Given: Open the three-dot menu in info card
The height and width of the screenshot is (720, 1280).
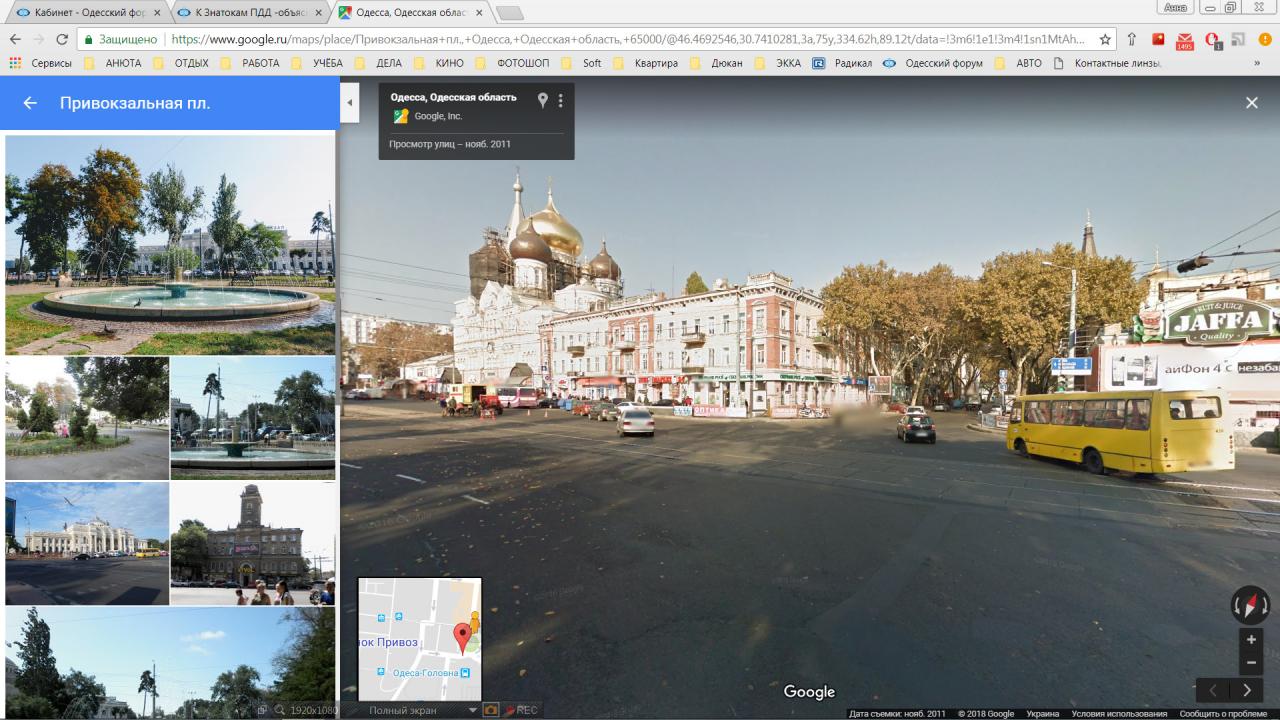Looking at the screenshot, I should point(561,100).
